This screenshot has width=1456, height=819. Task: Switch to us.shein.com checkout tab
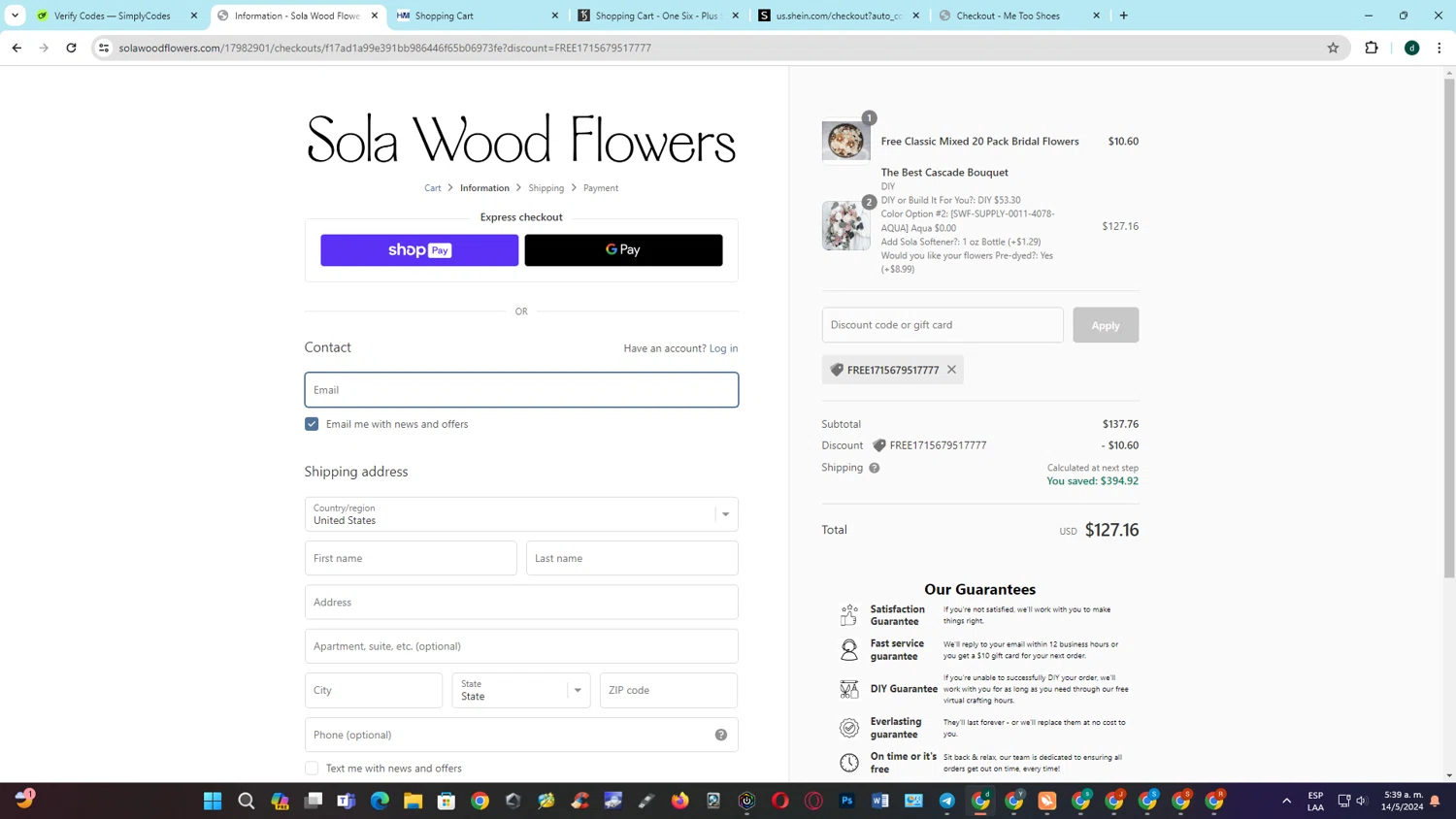[x=837, y=16]
